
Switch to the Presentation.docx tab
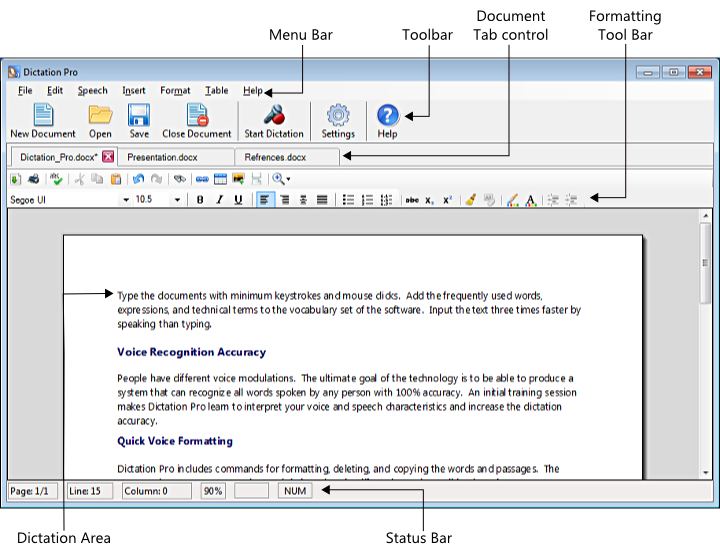coord(176,157)
